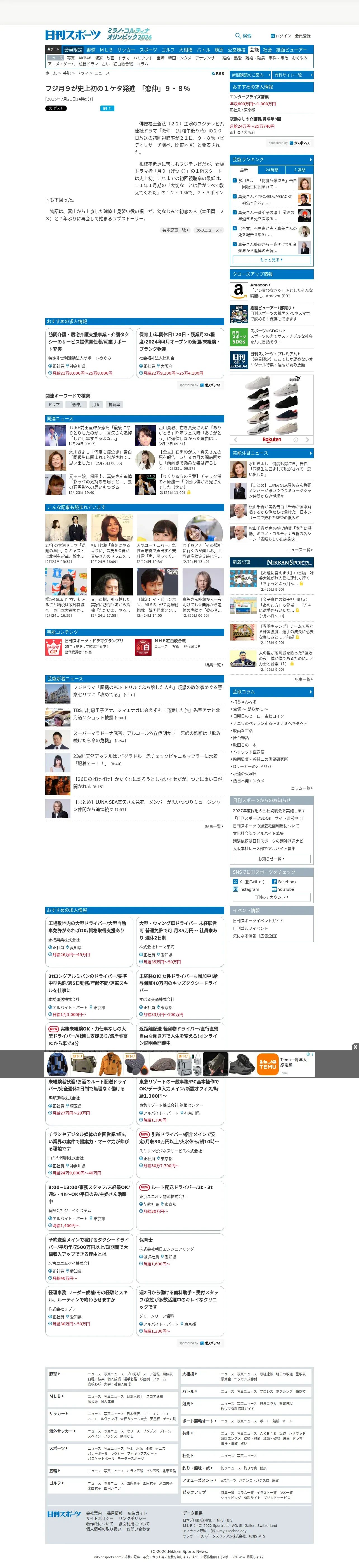Click previous arrow on Rakuten shoe ad

[x=236, y=440]
